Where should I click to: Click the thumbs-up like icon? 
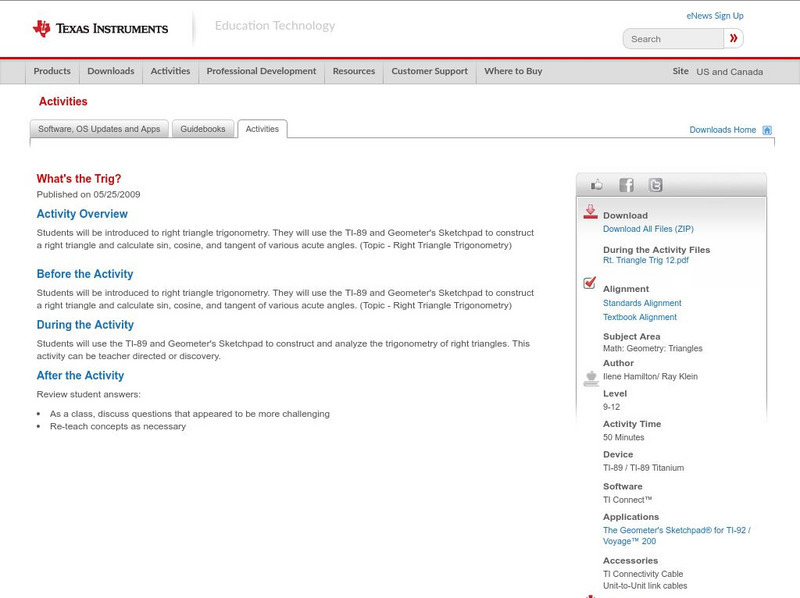pos(597,185)
